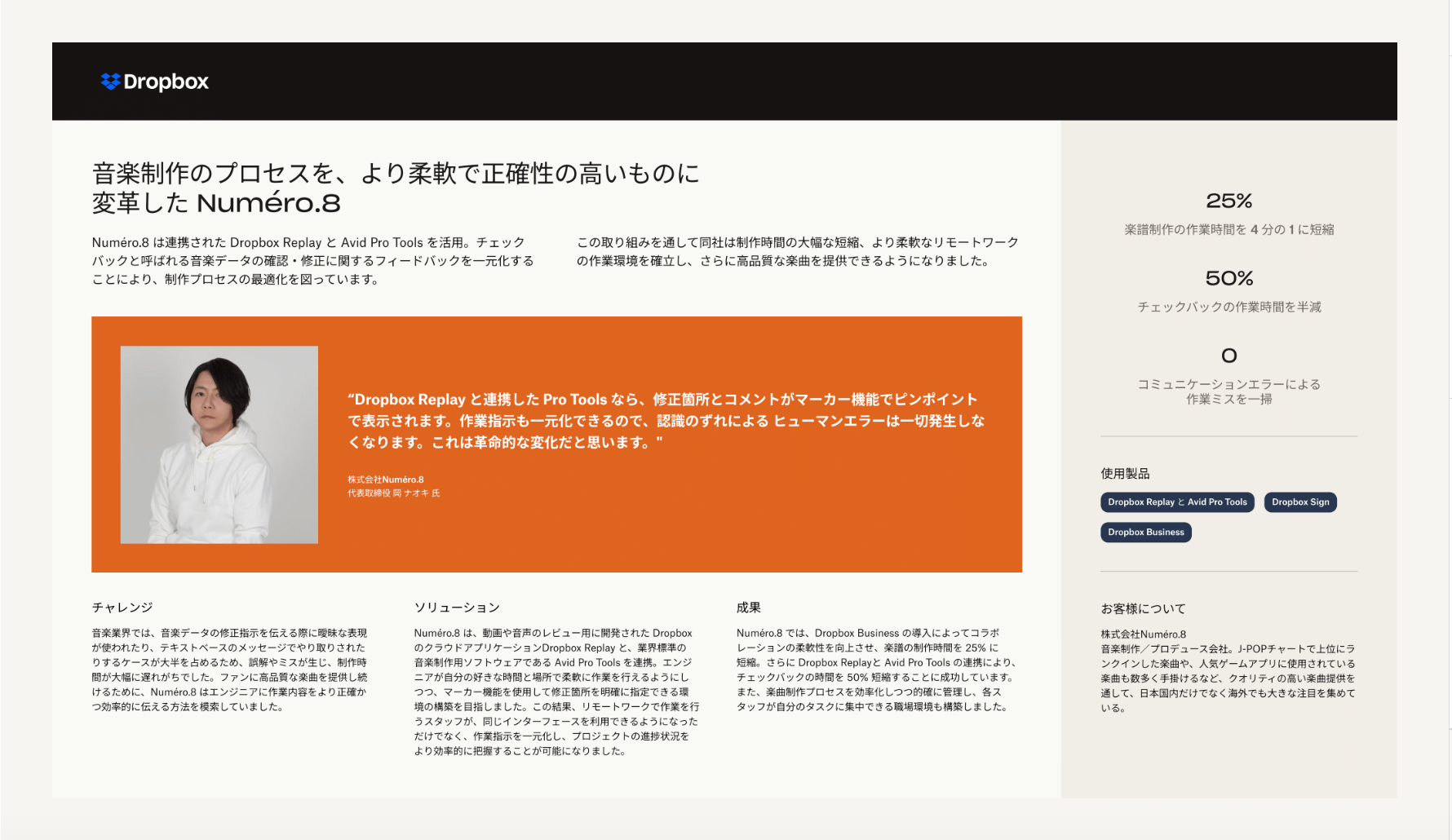Click the portrait photo of the representative
The height and width of the screenshot is (840, 1452).
pos(219,444)
